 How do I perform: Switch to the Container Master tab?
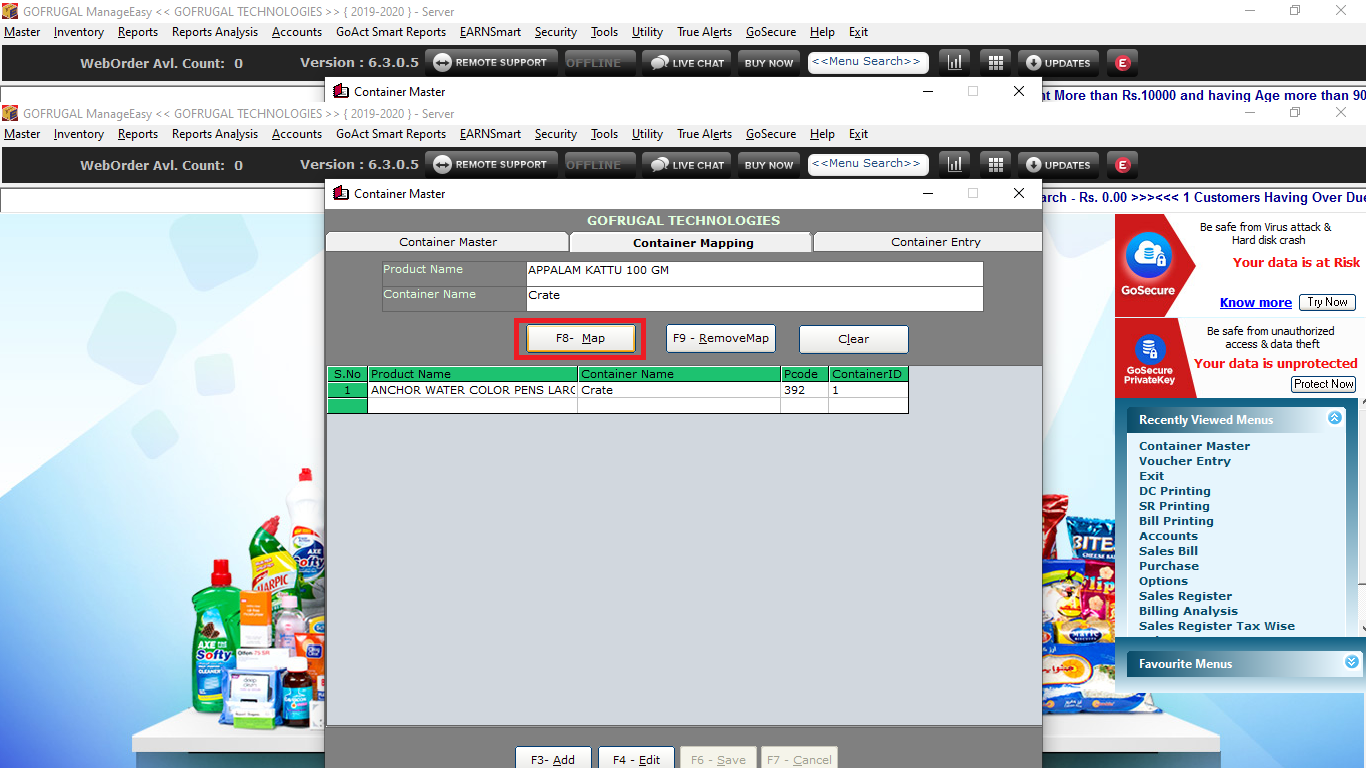448,242
